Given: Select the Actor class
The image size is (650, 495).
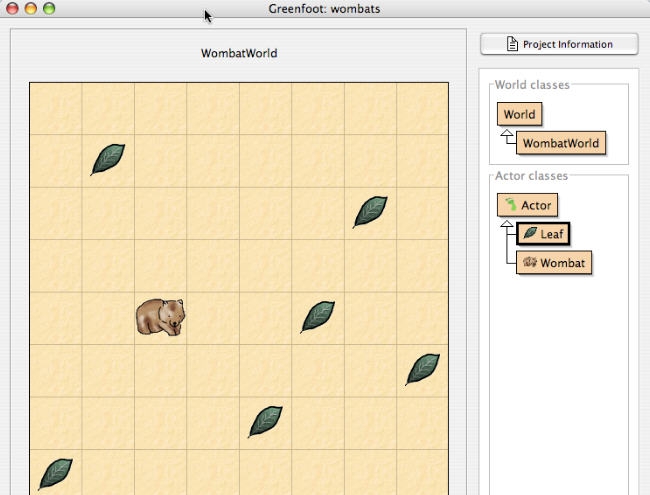Looking at the screenshot, I should [x=526, y=205].
